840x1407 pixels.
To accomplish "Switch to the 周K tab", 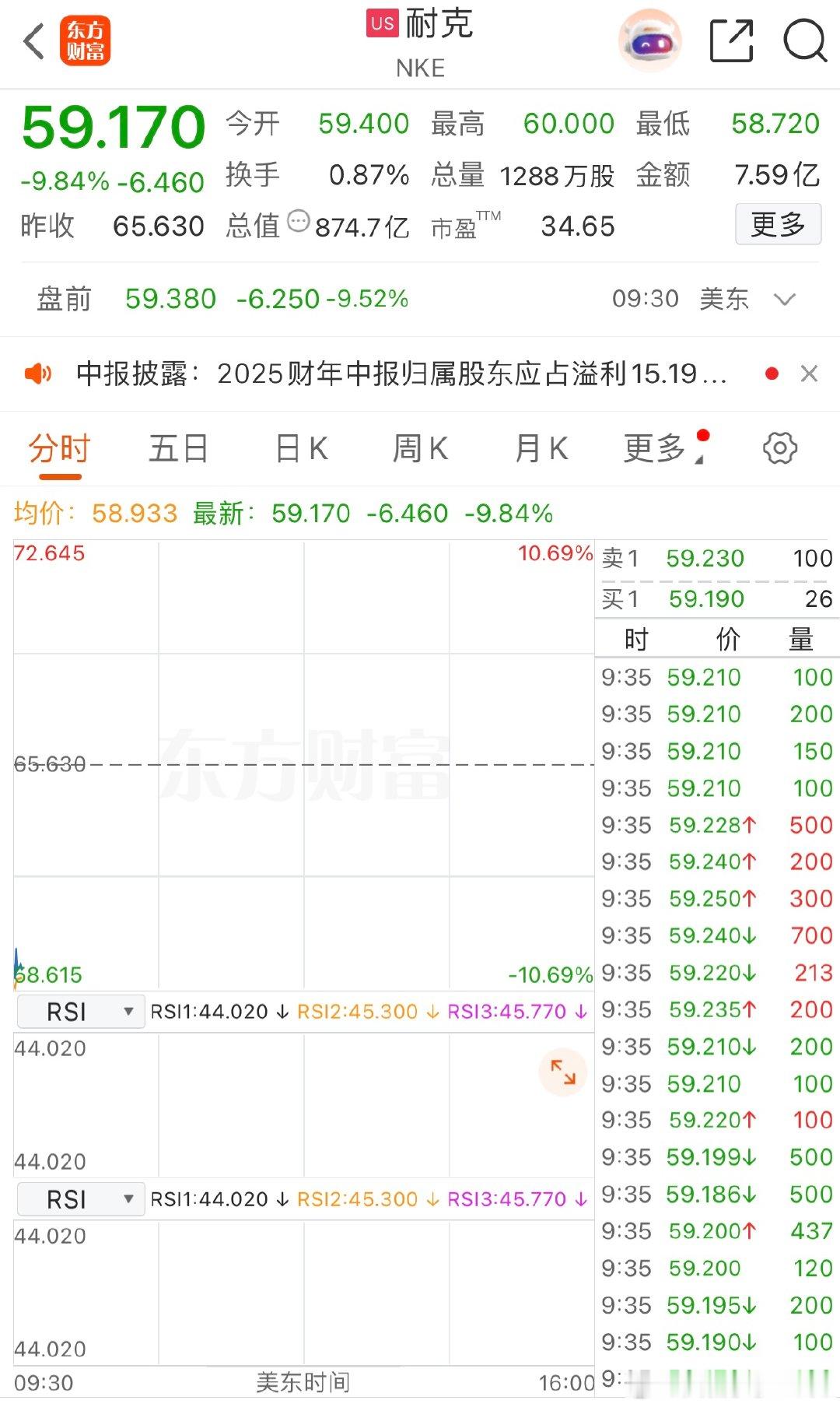I will 420,449.
